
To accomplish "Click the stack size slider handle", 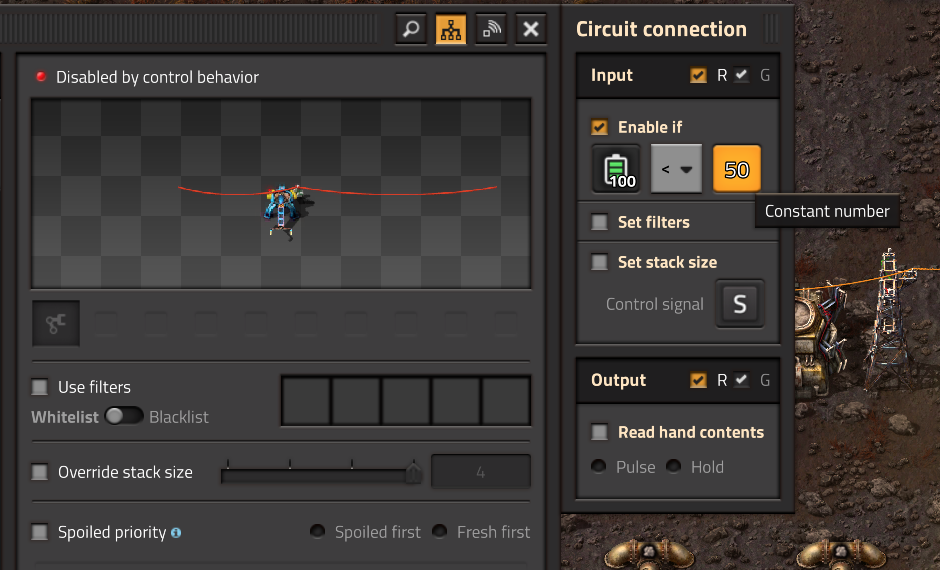I will [x=414, y=473].
